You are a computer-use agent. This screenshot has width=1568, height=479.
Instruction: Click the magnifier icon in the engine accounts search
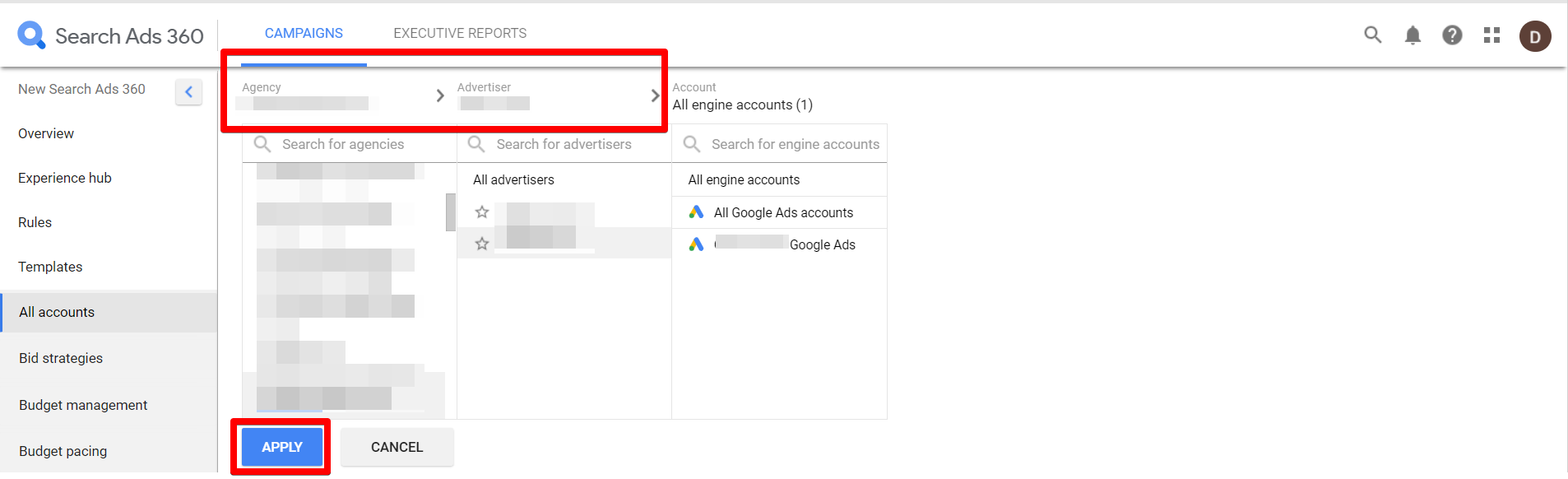tap(692, 144)
